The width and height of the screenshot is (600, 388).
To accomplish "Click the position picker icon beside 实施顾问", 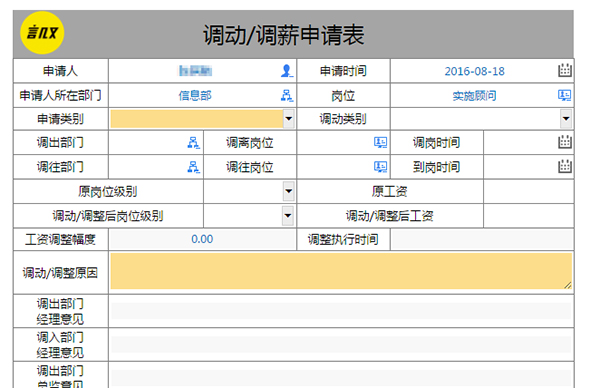I will pos(565,95).
